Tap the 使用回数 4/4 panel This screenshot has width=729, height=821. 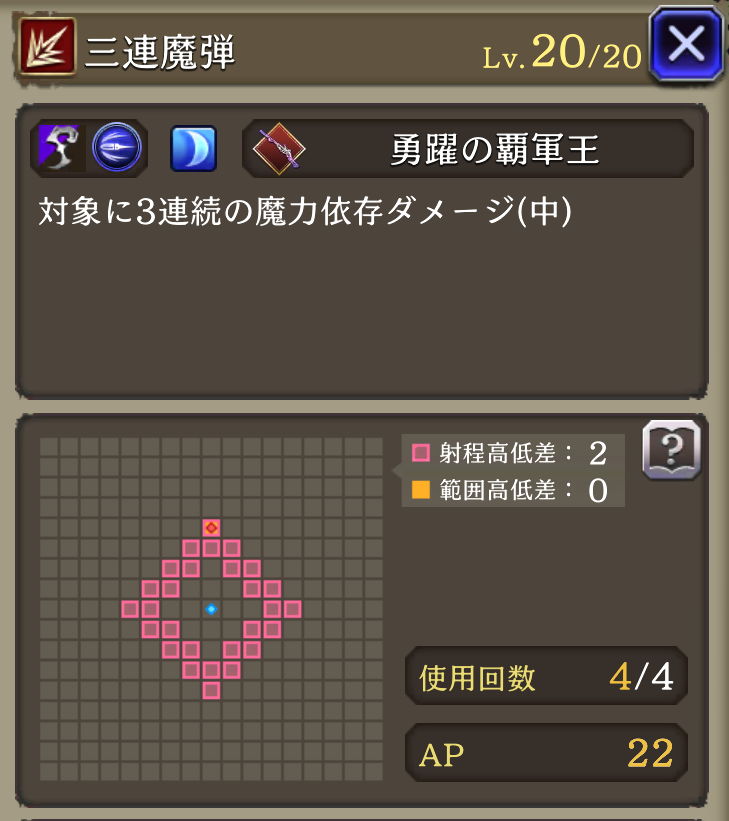coord(546,676)
